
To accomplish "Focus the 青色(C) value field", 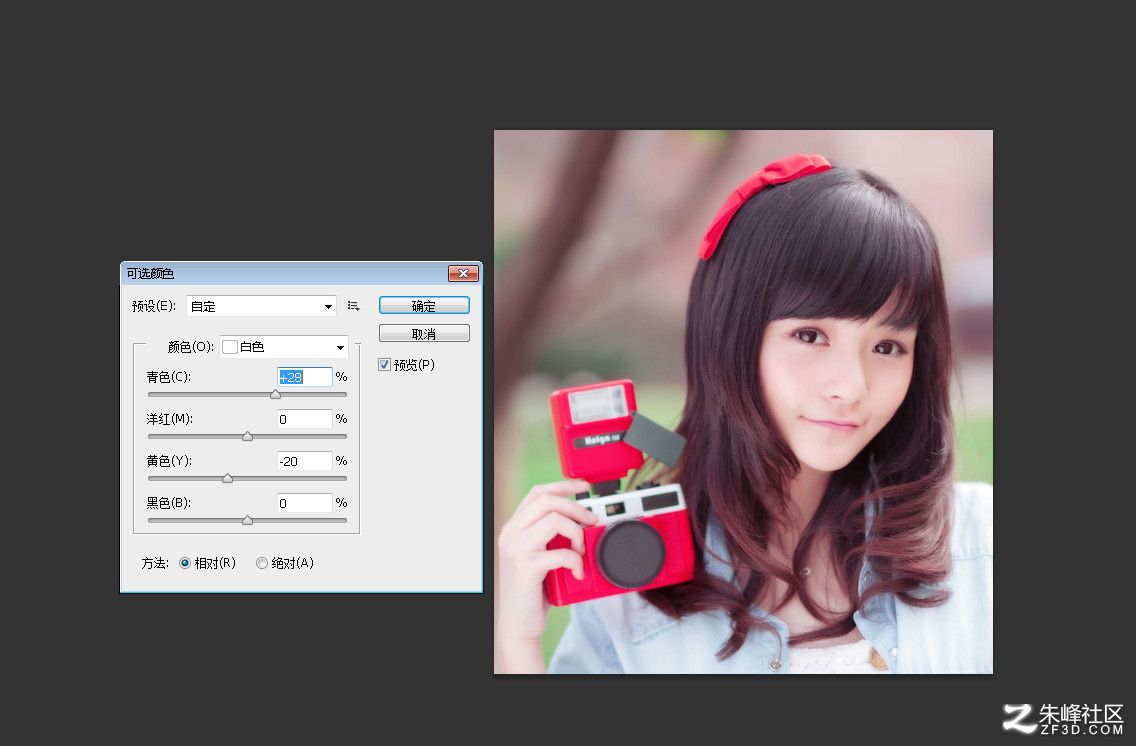I will pyautogui.click(x=305, y=377).
